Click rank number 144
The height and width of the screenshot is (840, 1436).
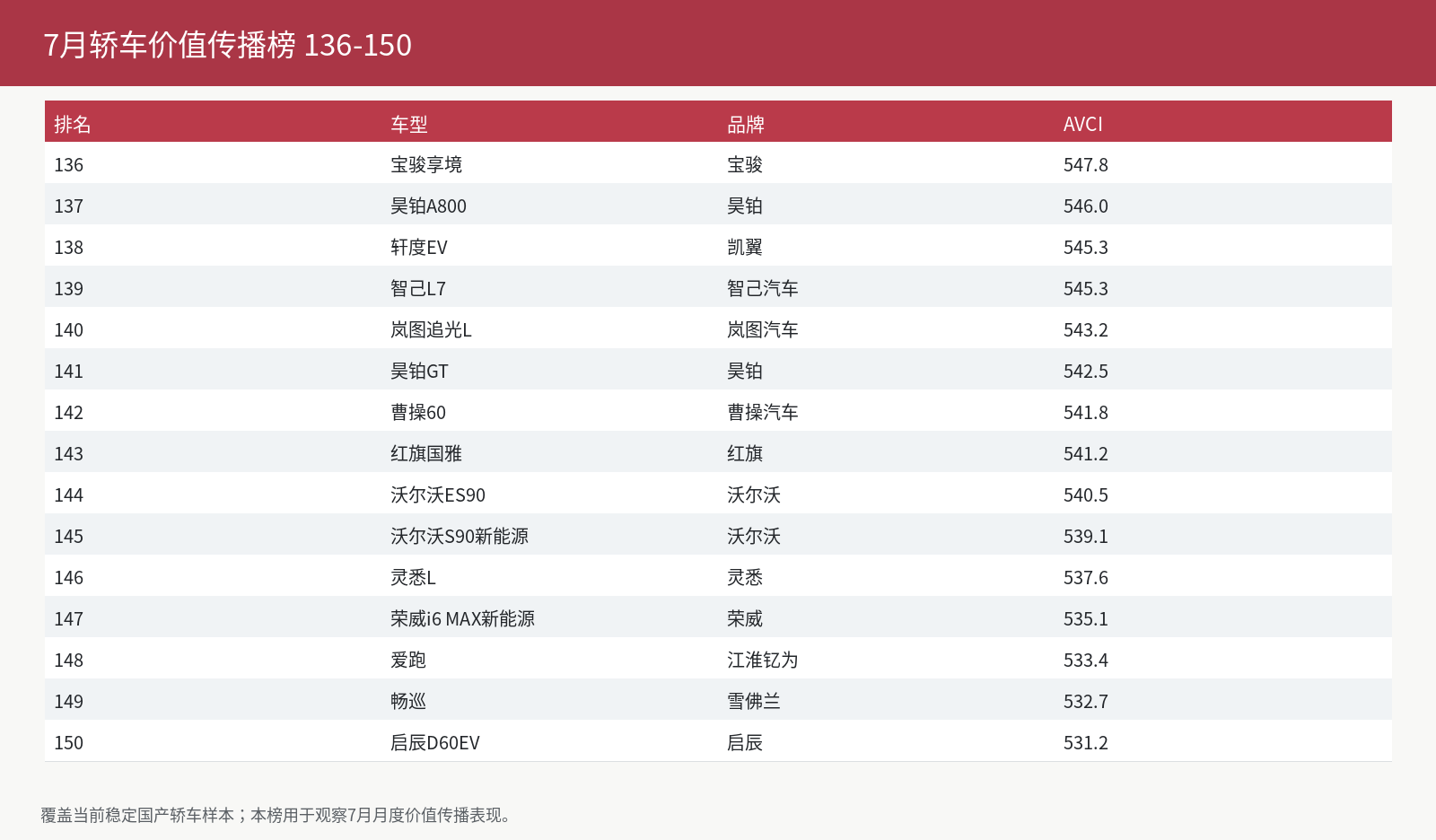68,495
